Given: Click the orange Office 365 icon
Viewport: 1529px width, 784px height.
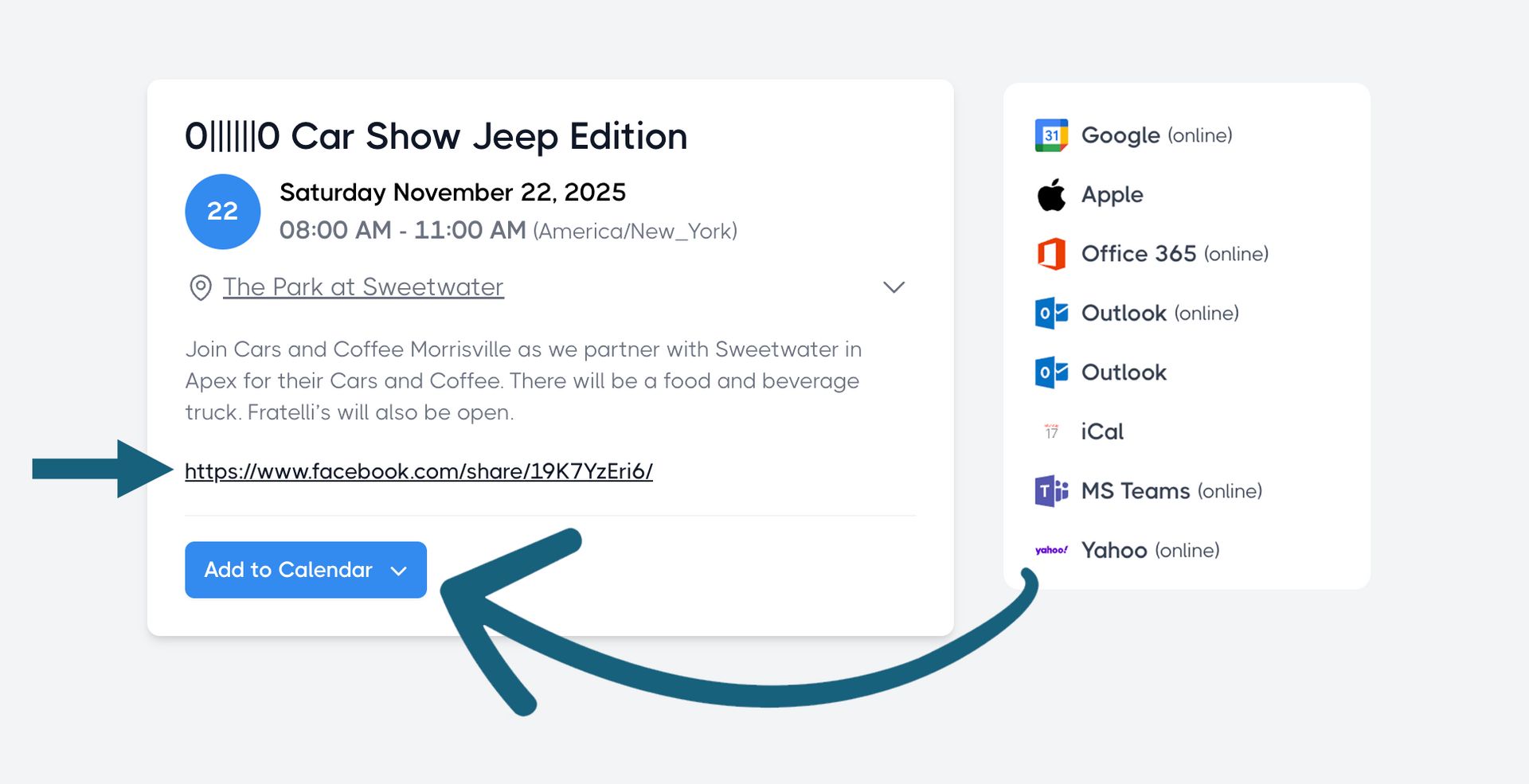Looking at the screenshot, I should pyautogui.click(x=1051, y=254).
